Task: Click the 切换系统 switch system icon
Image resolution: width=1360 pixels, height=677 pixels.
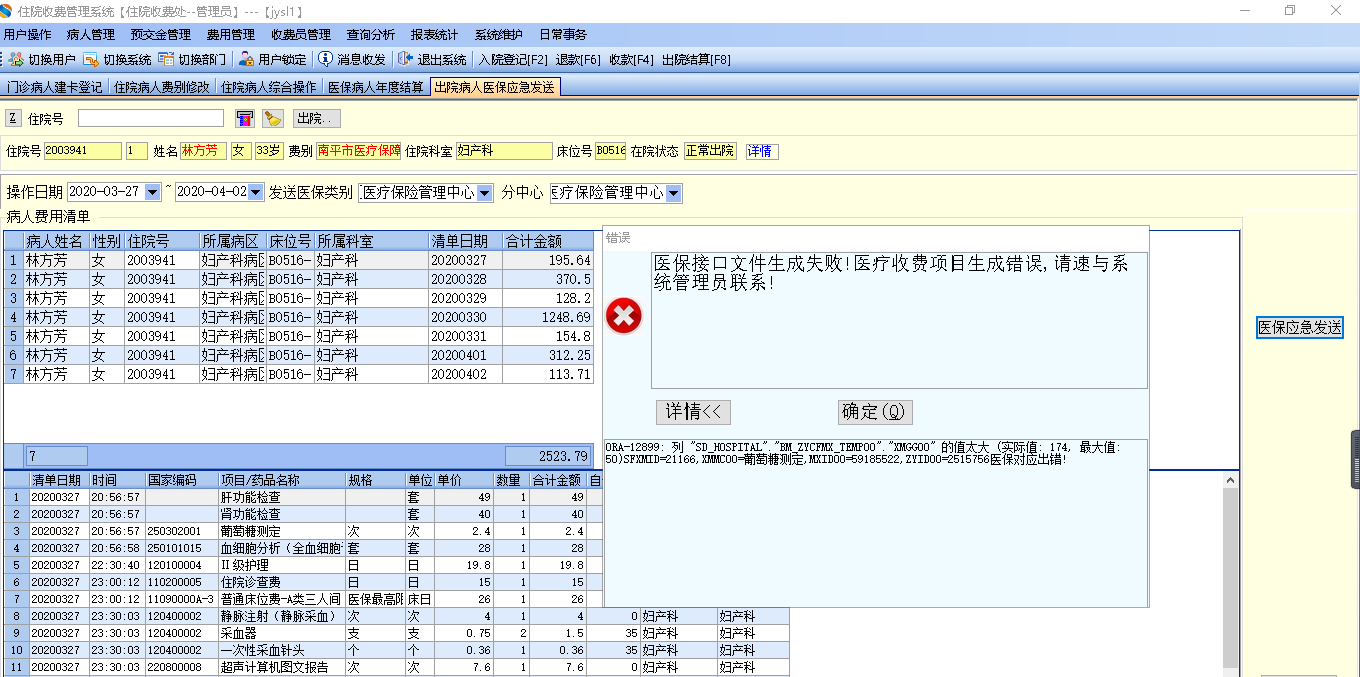Action: (91, 59)
